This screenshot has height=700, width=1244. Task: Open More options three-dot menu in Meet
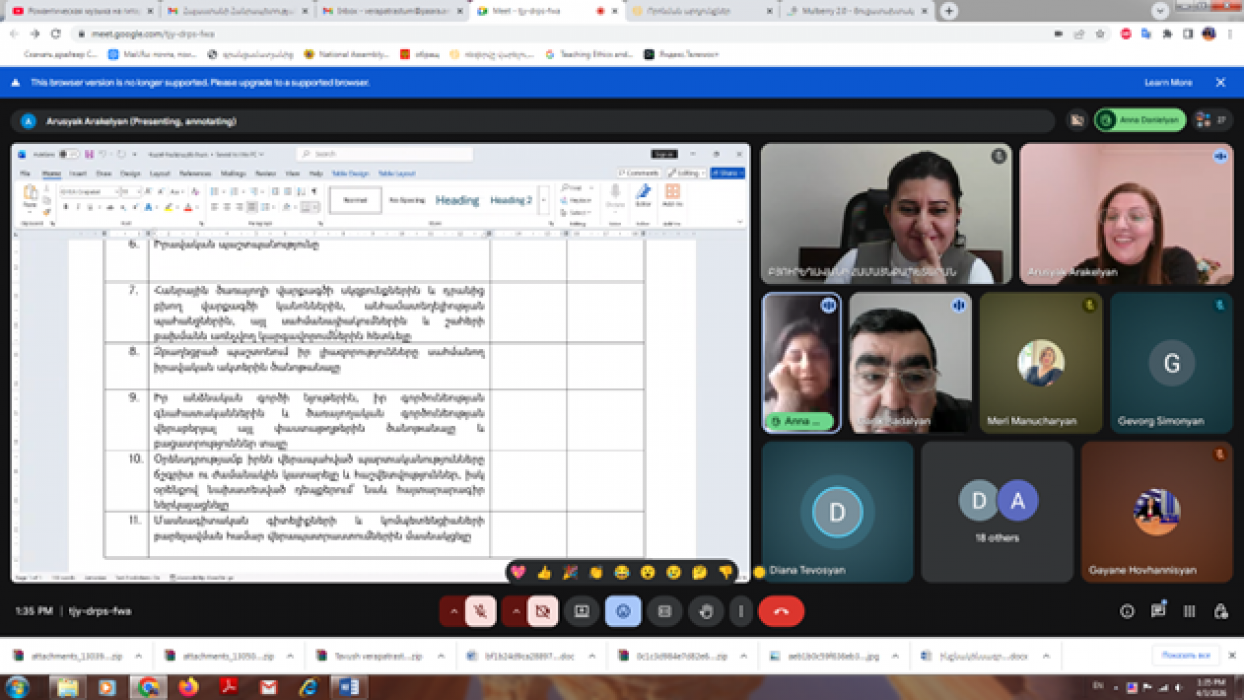click(x=741, y=611)
